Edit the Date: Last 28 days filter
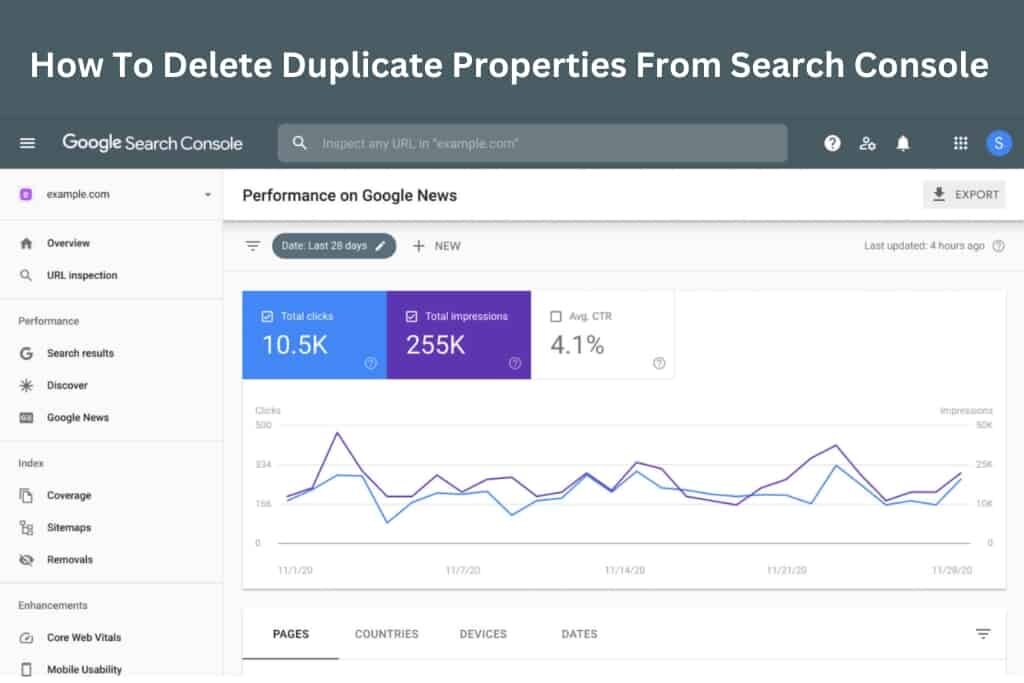1024x683 pixels. (x=333, y=246)
